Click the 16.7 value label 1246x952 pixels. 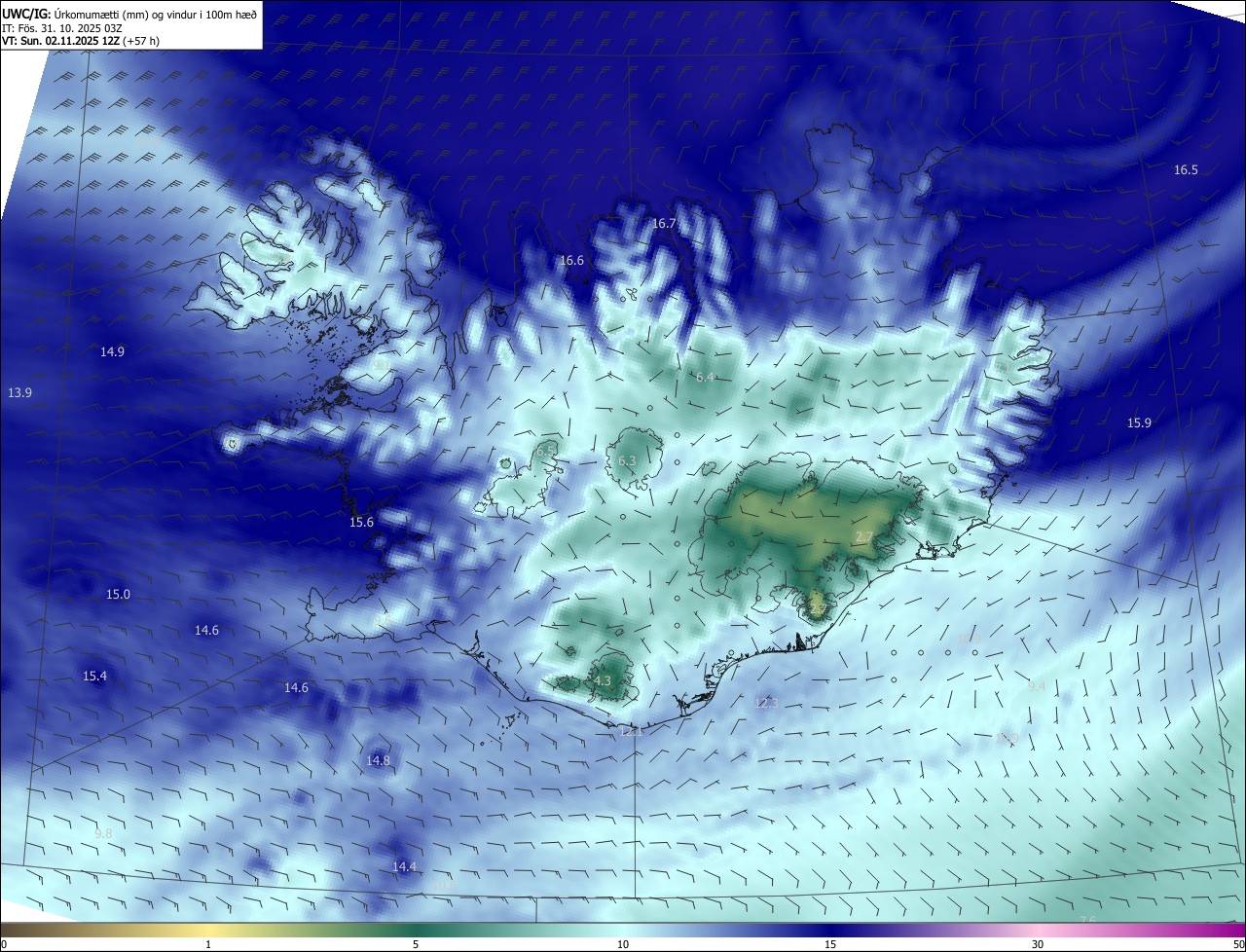pos(664,224)
